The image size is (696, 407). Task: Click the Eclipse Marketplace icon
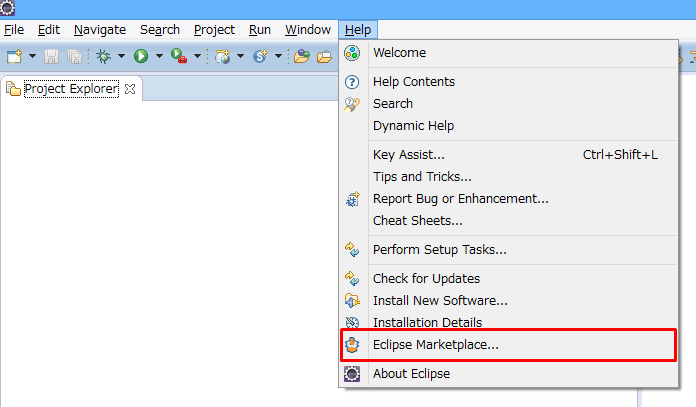click(352, 345)
